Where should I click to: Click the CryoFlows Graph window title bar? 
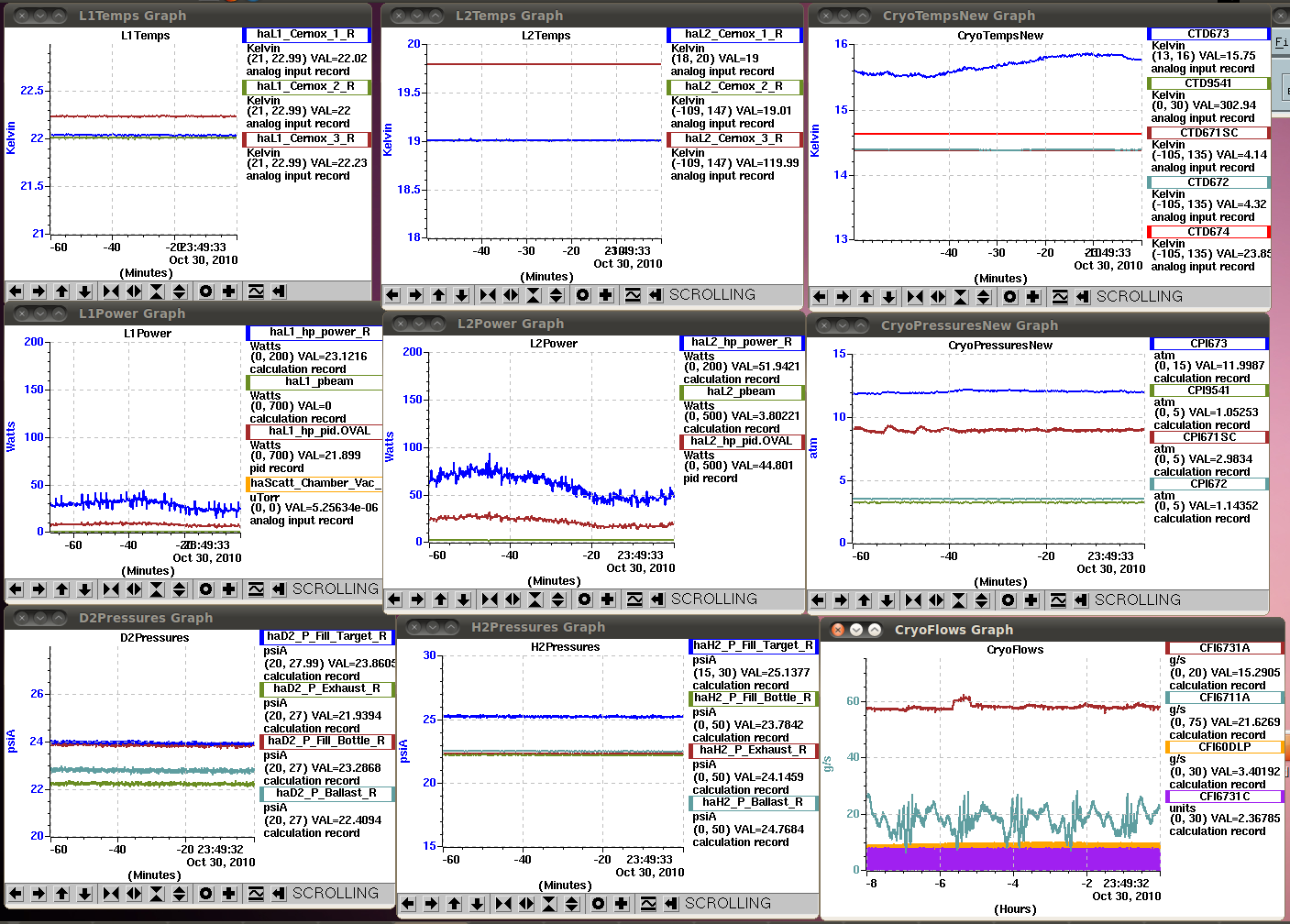point(1053,630)
